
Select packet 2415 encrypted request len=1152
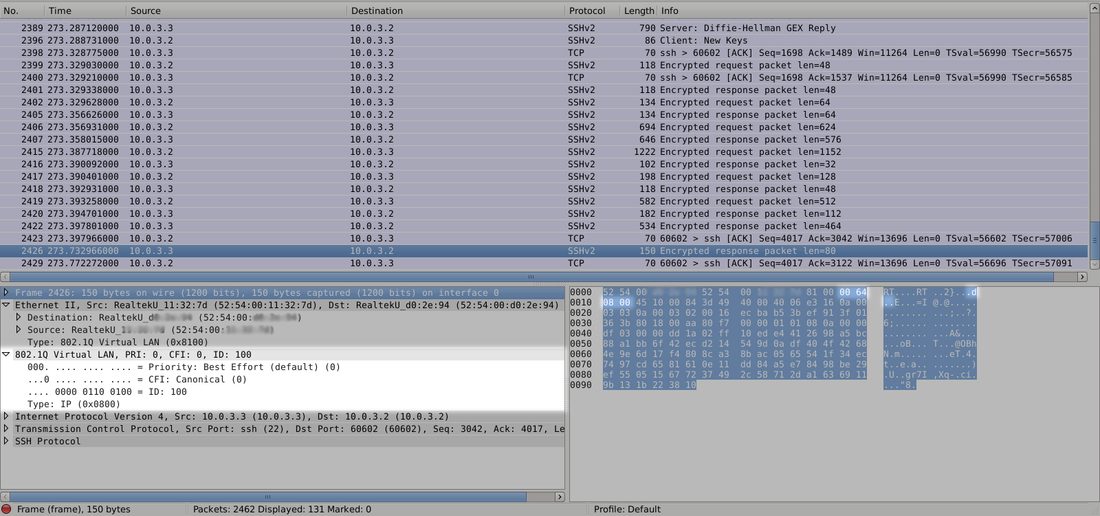pyautogui.click(x=544, y=151)
